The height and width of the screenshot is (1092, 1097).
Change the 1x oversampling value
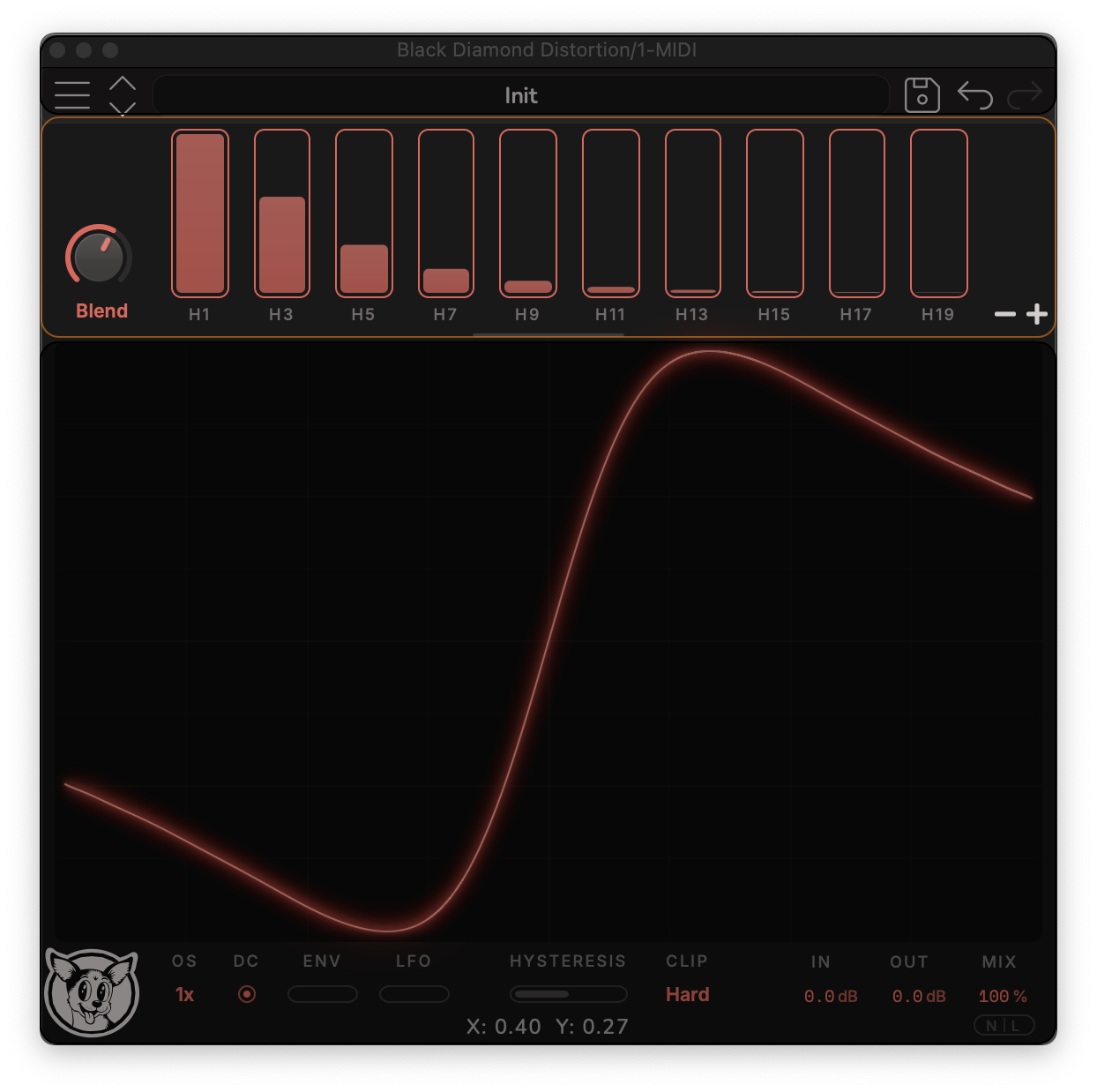point(184,995)
